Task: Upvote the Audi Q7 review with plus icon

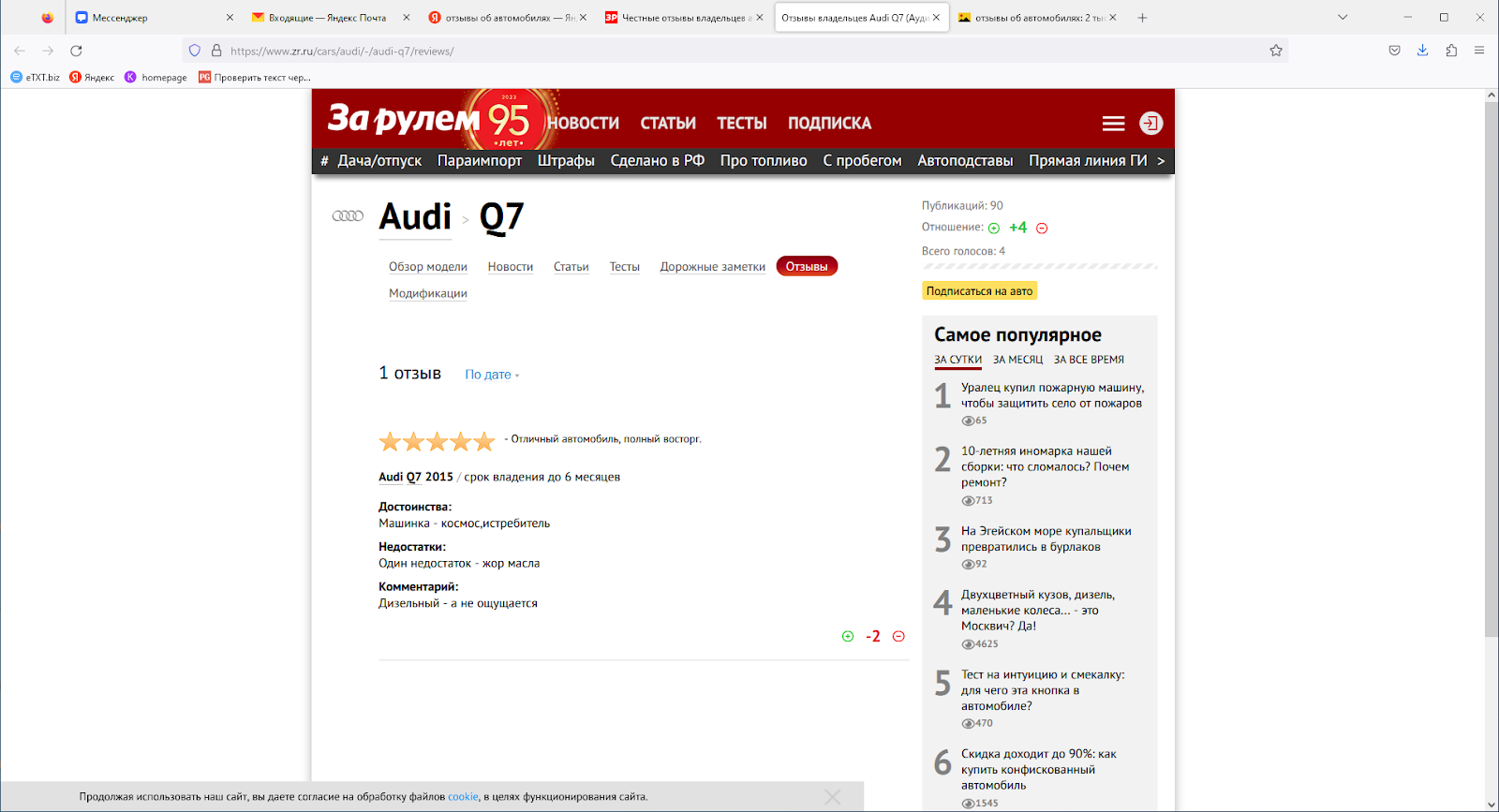Action: click(848, 637)
